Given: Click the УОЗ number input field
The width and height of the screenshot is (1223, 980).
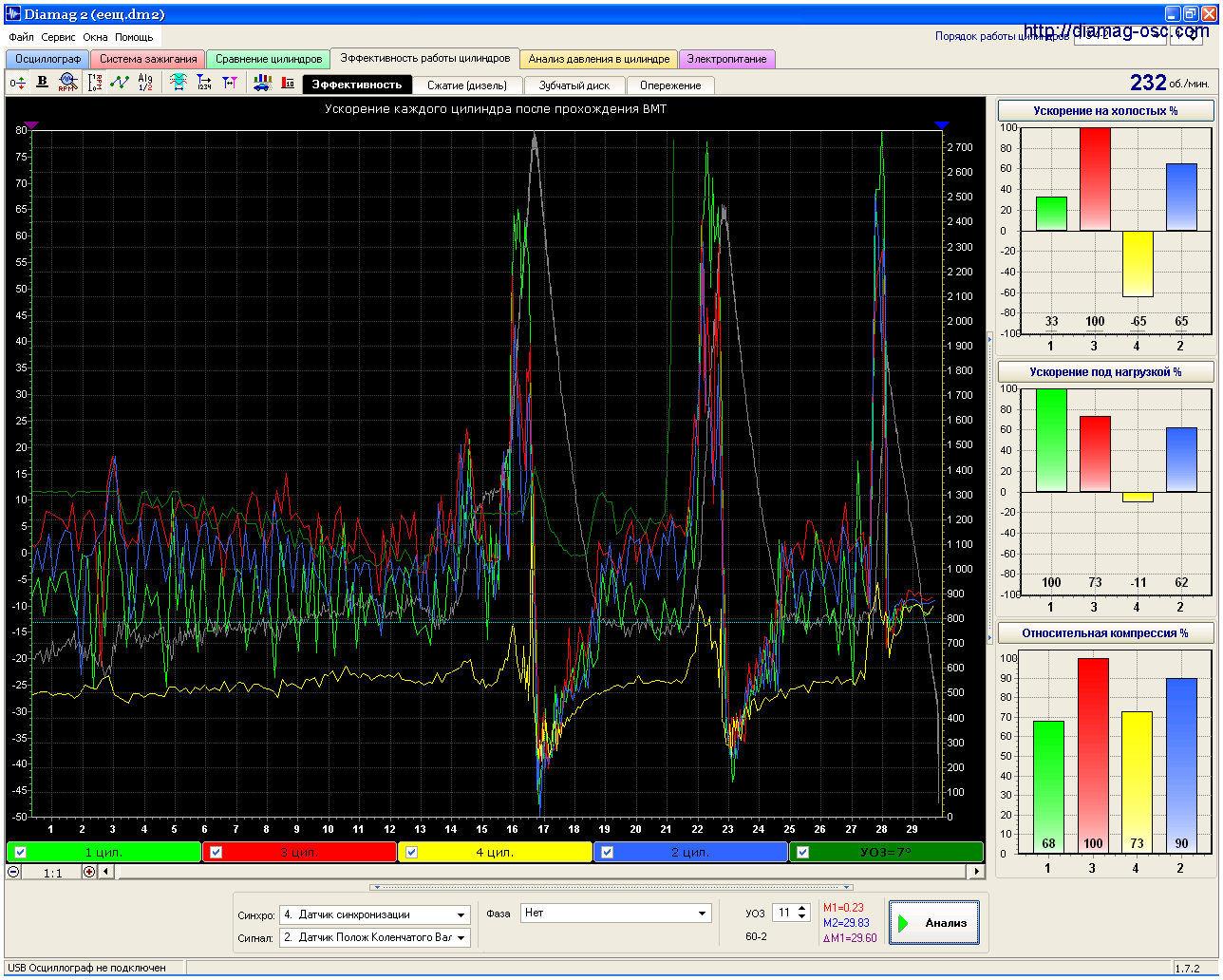Looking at the screenshot, I should 783,913.
